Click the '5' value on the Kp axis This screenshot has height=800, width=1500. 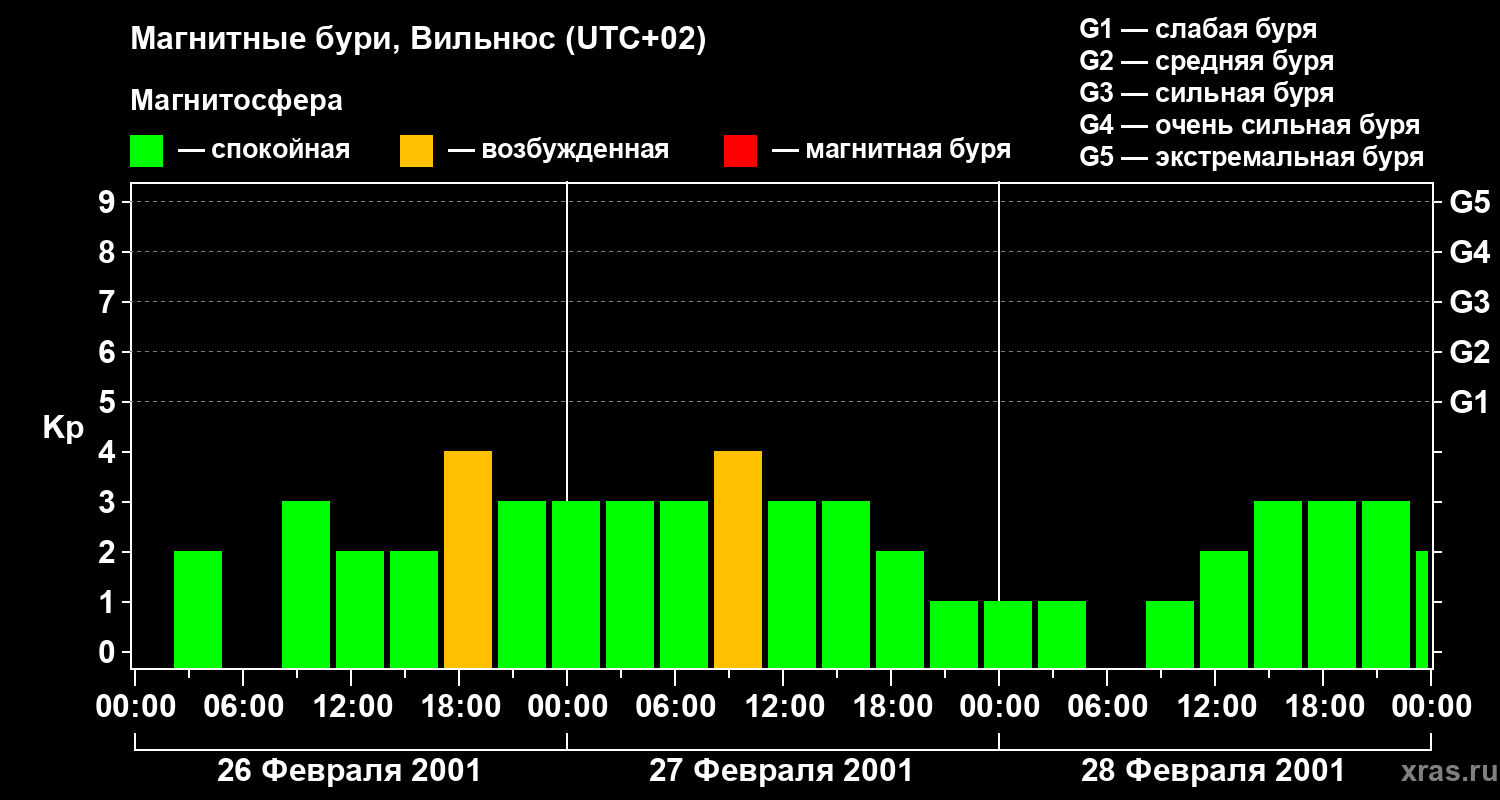coord(109,402)
